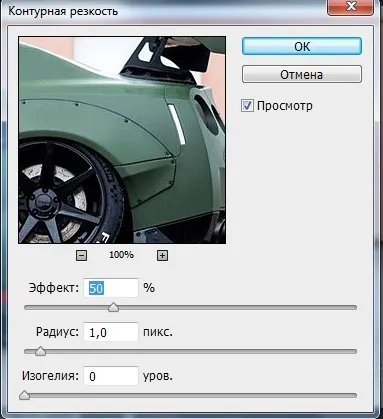
Task: Click the Эффект slider handle
Action: [114, 307]
